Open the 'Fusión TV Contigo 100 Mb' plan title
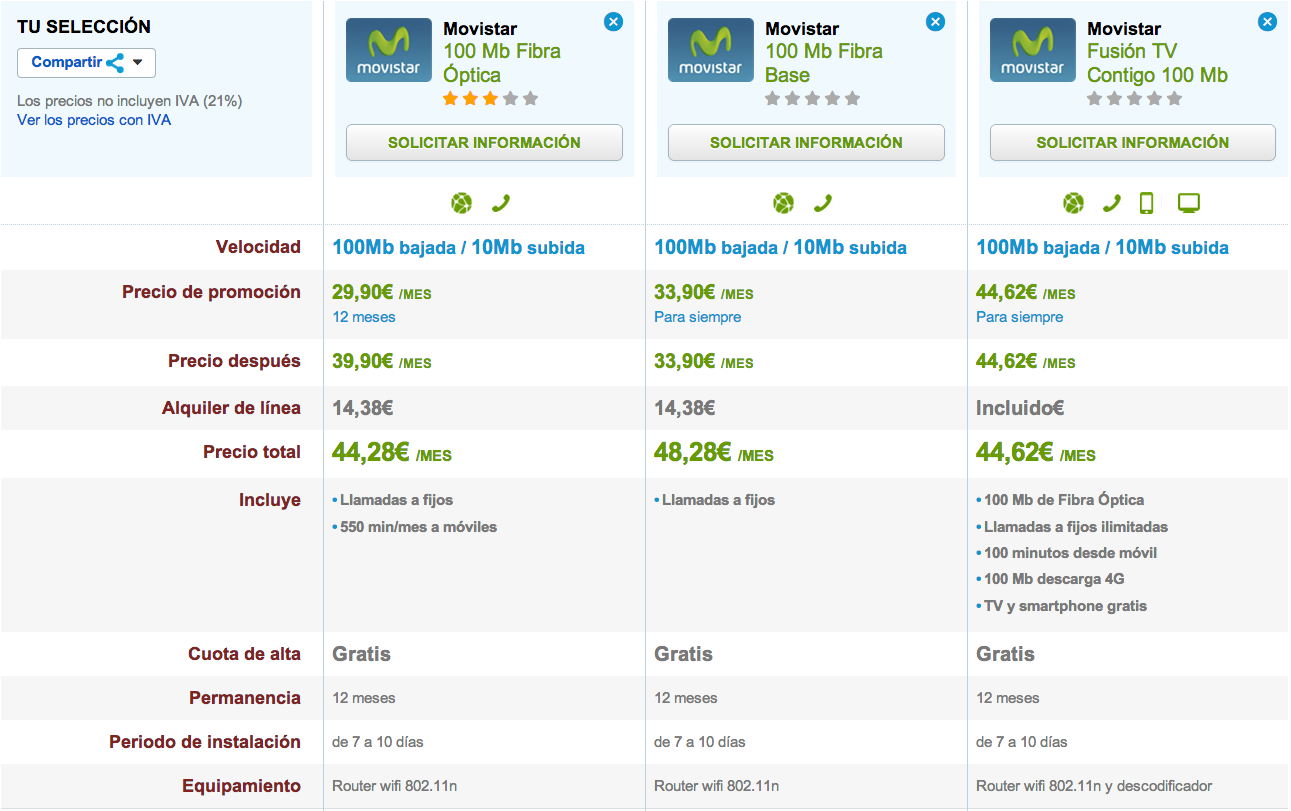 coord(1157,63)
